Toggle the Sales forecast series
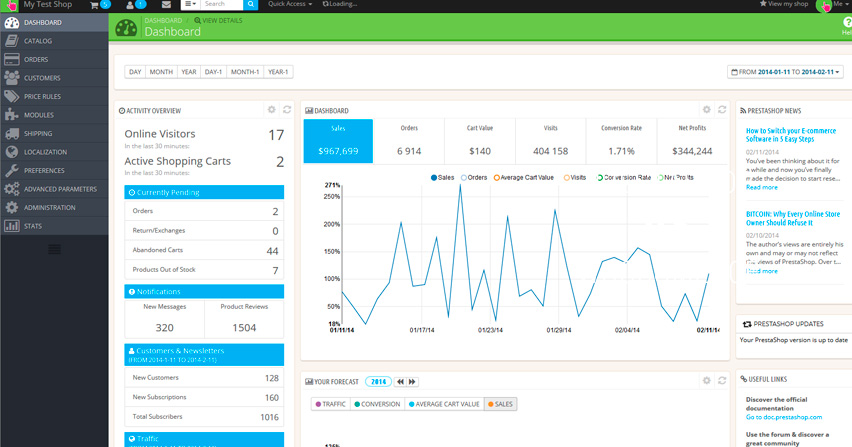Viewport: 852px width, 447px height. [x=500, y=404]
